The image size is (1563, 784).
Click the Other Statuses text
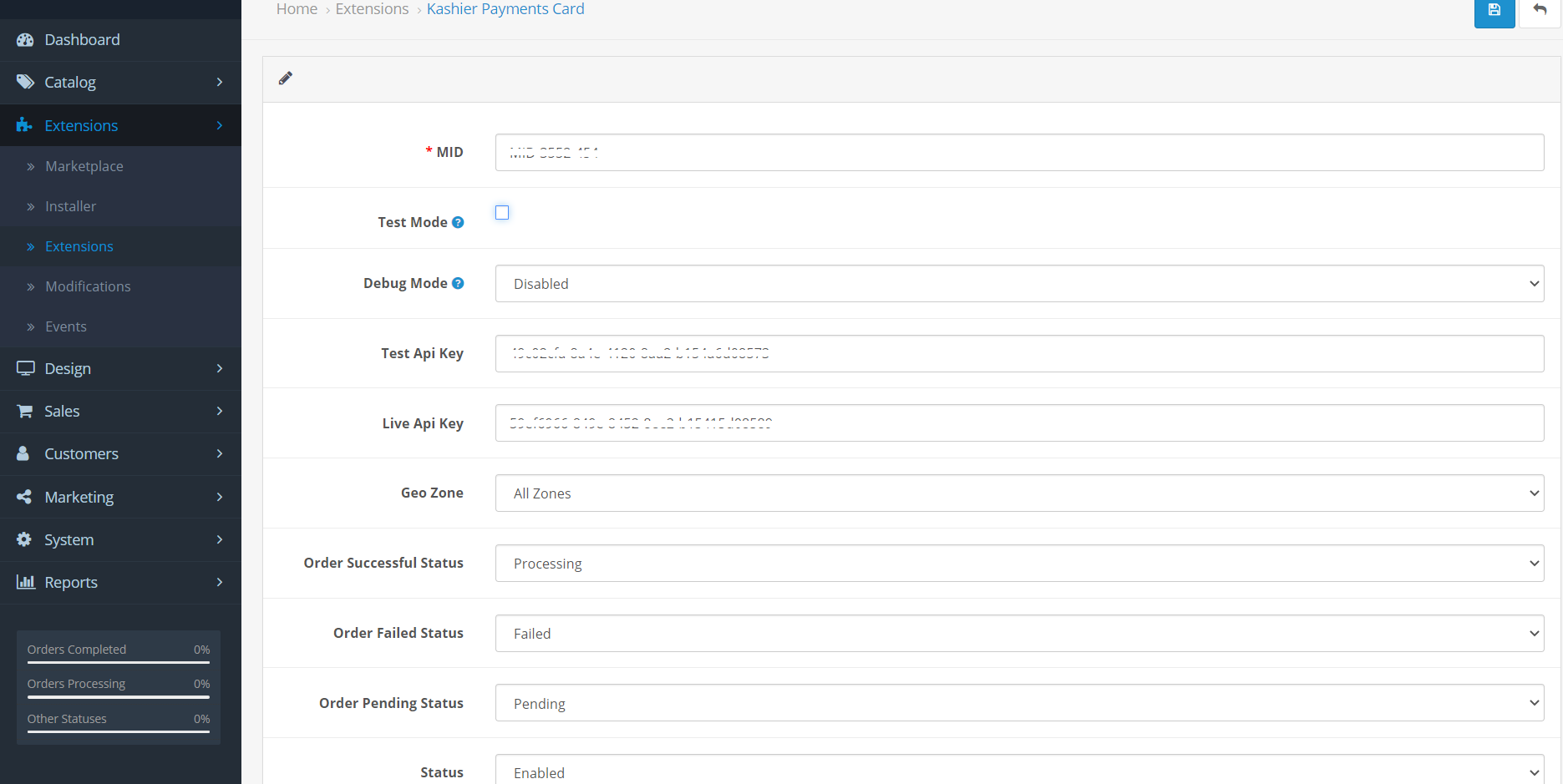(67, 719)
